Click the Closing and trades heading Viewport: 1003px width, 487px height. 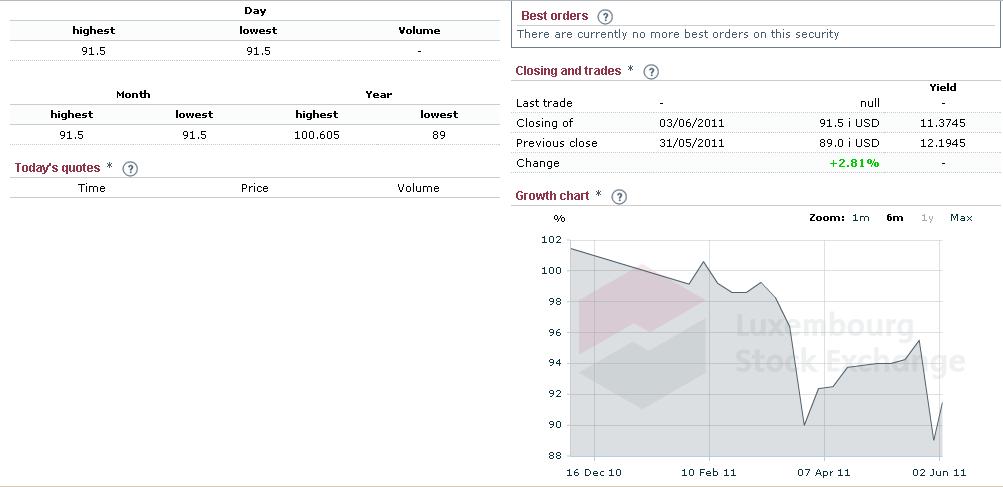click(x=567, y=71)
